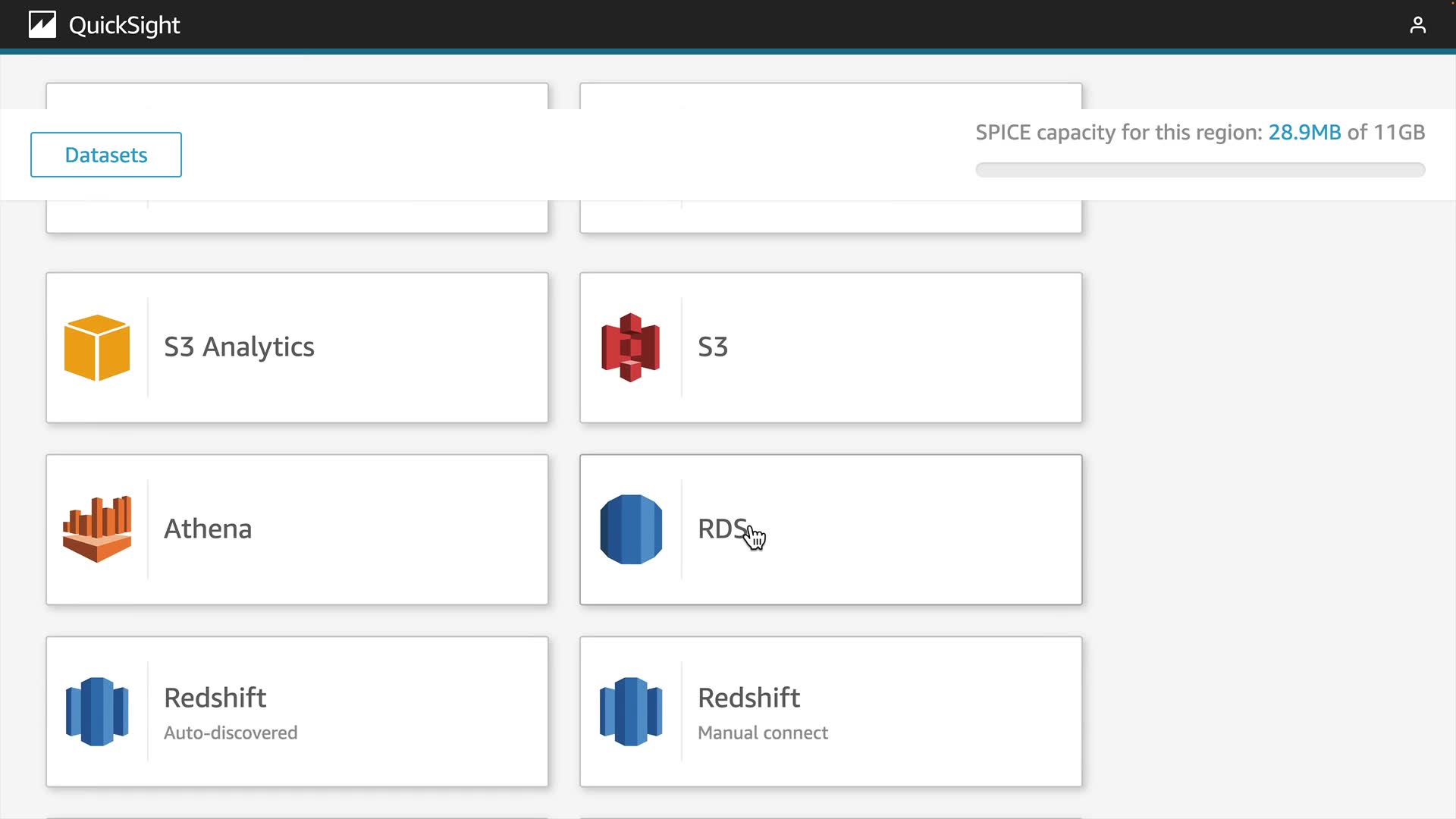Open the Datasets button
The width and height of the screenshot is (1456, 819).
(x=106, y=155)
